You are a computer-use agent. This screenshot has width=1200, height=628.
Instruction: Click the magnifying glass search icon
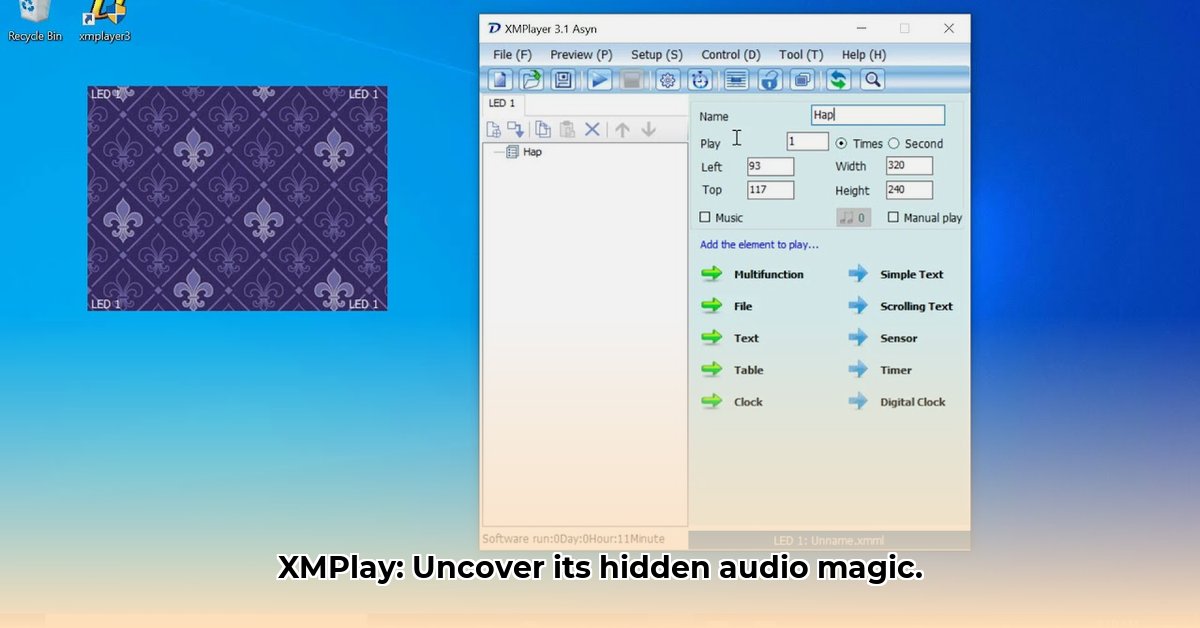click(x=872, y=80)
